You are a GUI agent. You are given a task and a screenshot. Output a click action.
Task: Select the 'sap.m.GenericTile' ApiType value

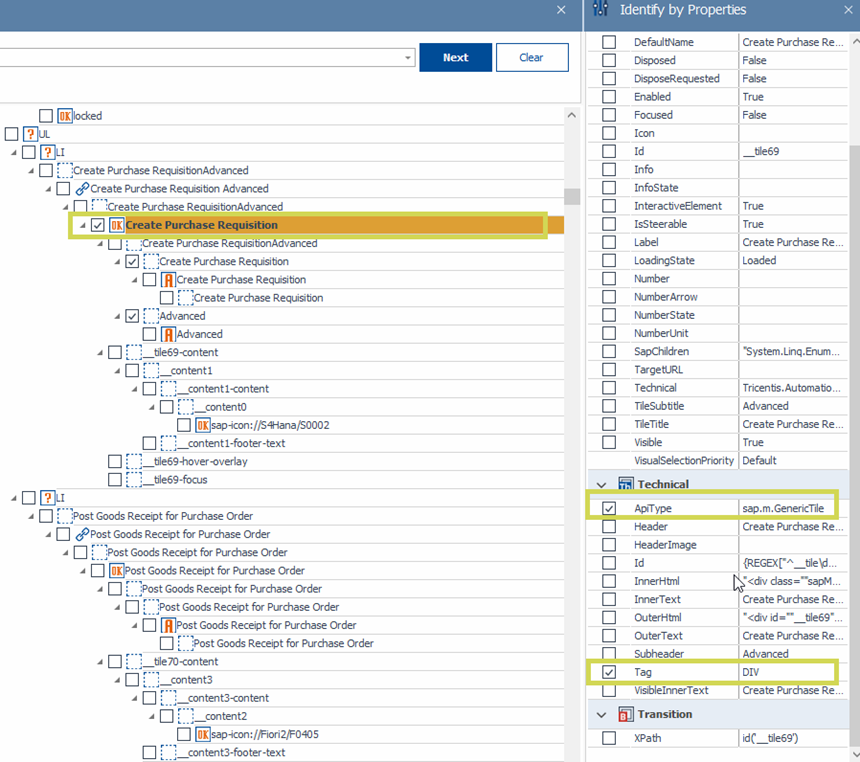tap(783, 508)
